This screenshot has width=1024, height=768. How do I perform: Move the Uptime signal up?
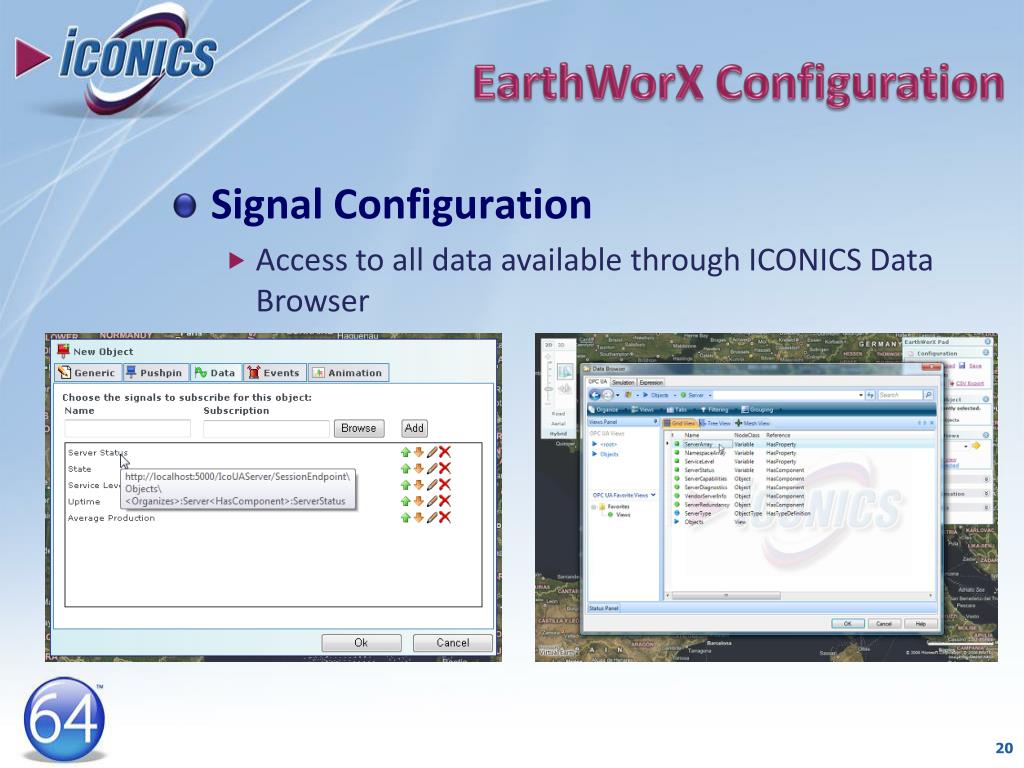point(405,501)
